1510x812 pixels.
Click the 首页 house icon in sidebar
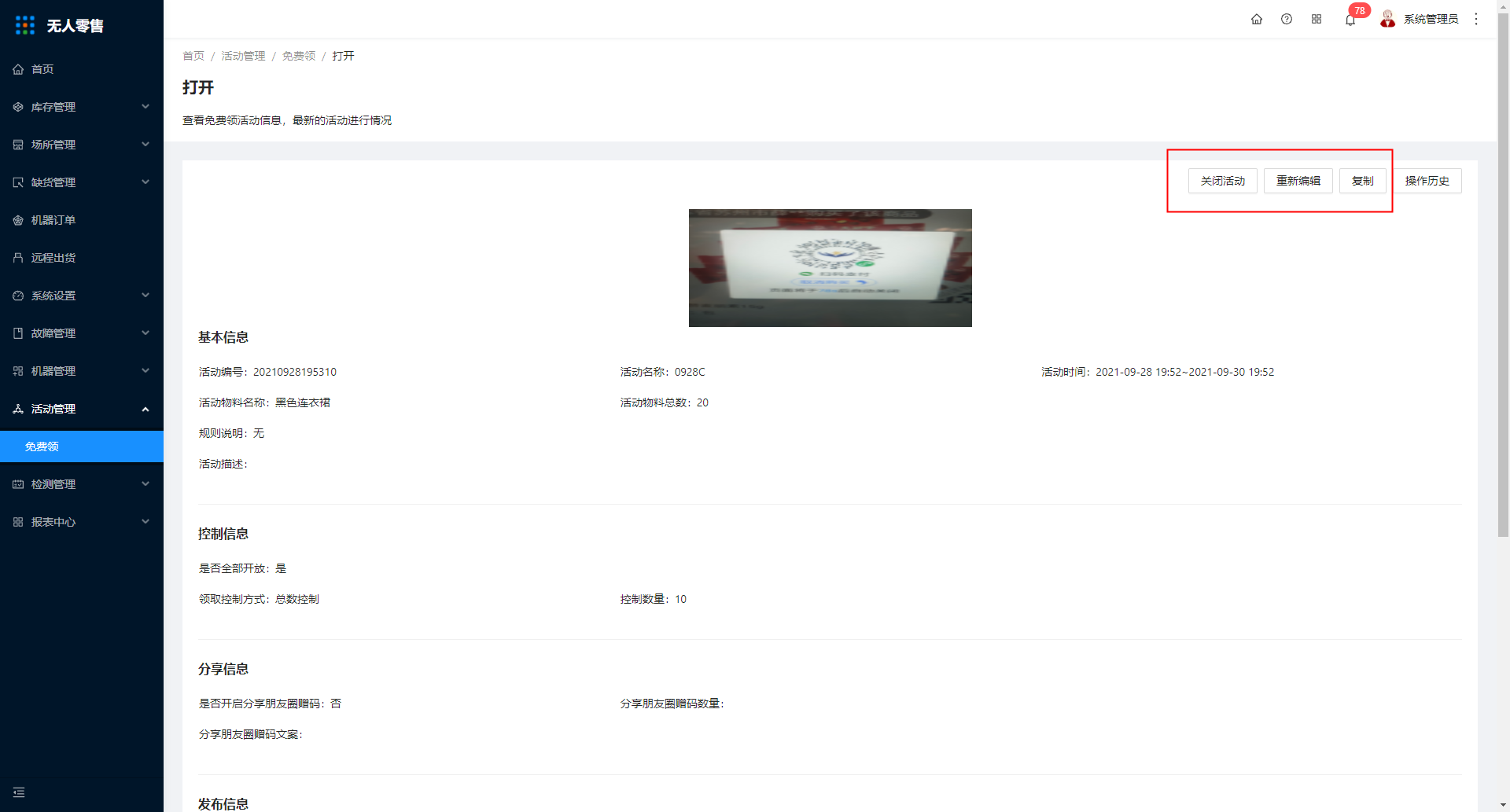pos(18,69)
